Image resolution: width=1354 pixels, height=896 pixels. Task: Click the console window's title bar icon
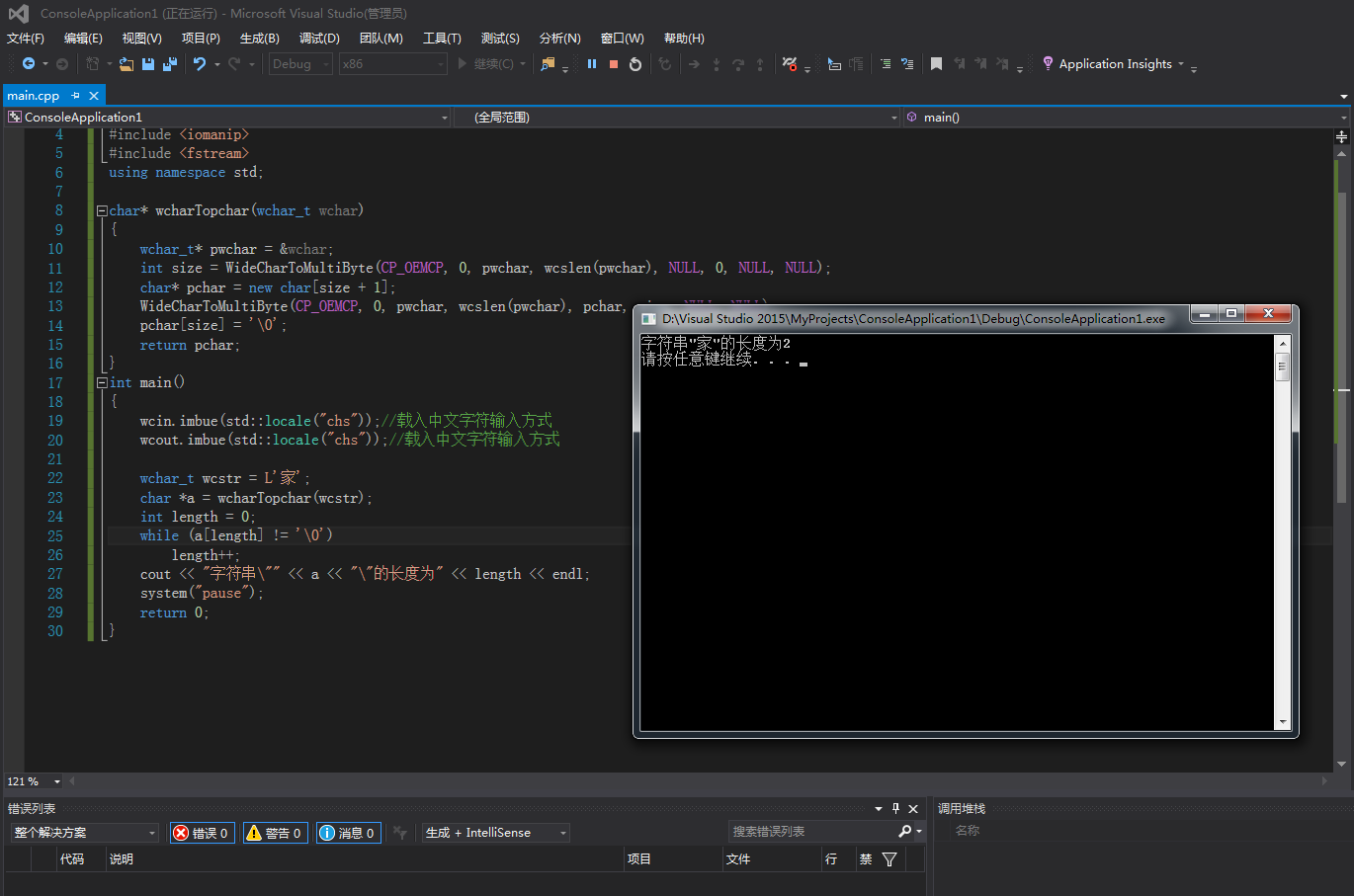tap(649, 319)
